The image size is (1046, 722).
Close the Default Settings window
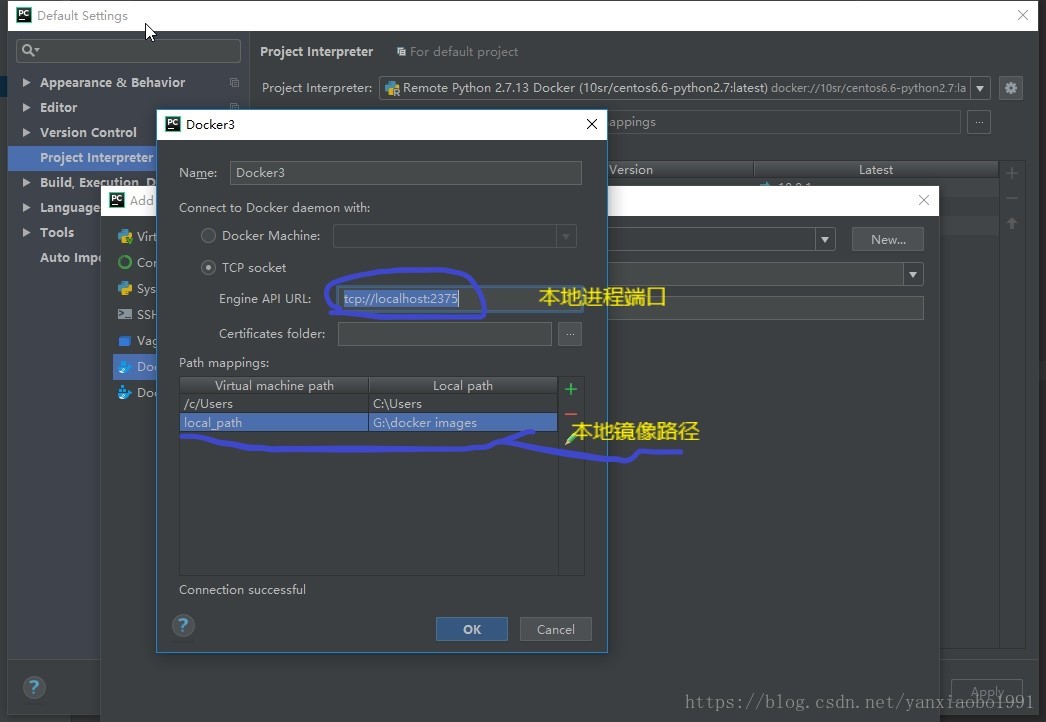[x=1023, y=15]
